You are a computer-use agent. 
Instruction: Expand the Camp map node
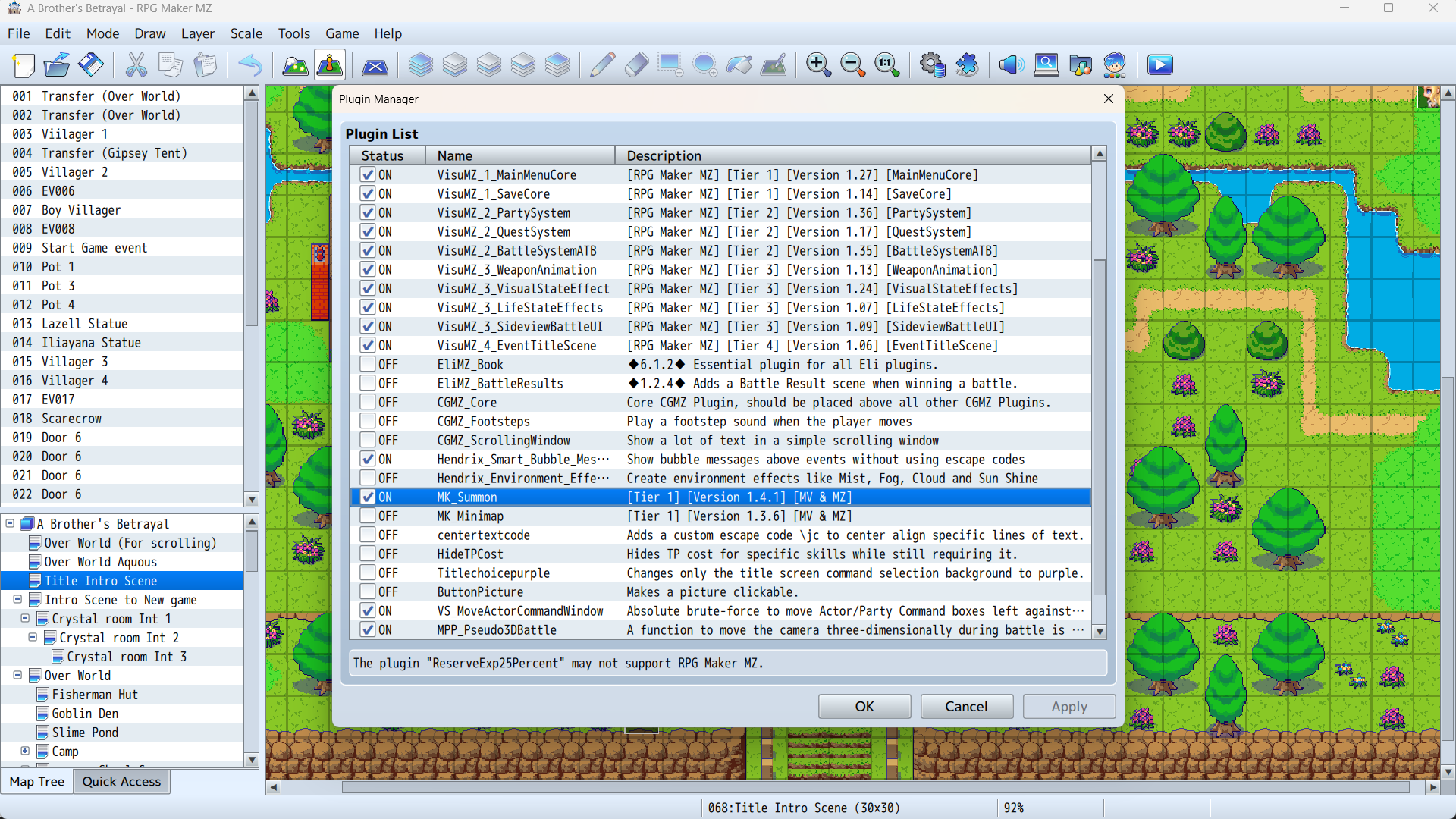pyautogui.click(x=26, y=751)
